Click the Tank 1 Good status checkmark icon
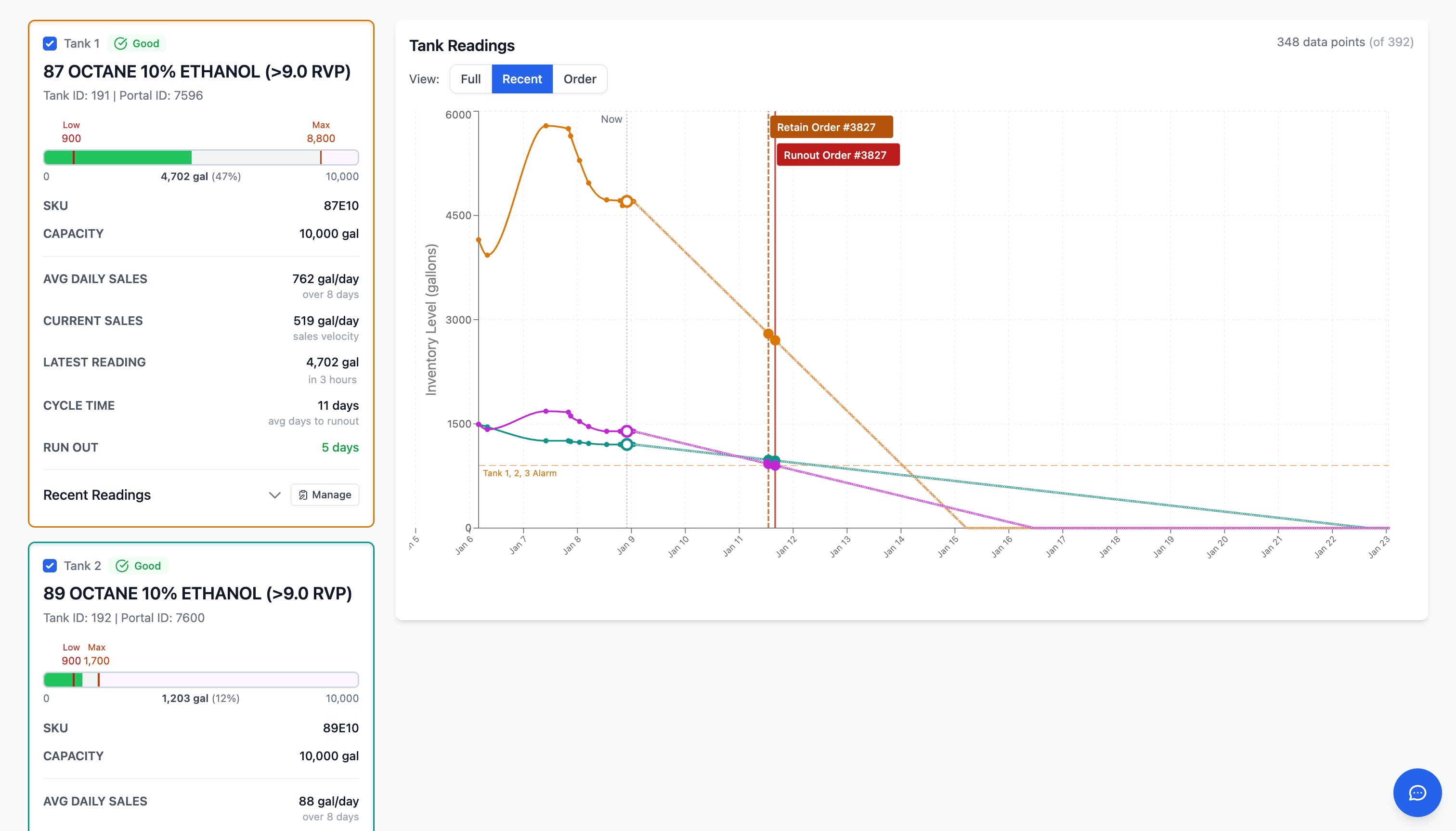This screenshot has width=1456, height=831. (120, 43)
